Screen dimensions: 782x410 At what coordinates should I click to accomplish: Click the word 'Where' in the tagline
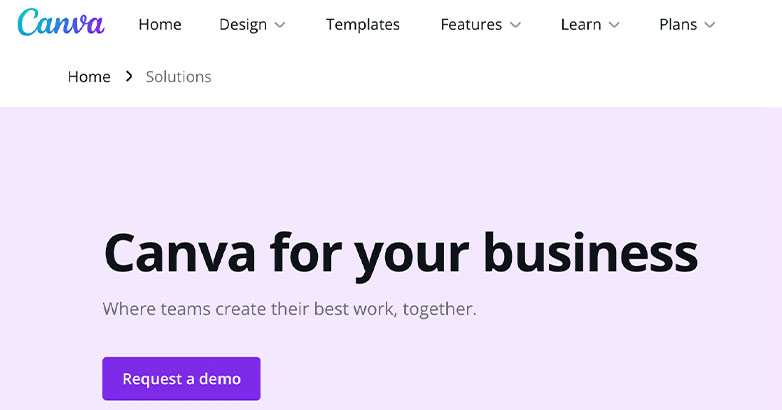[x=129, y=309]
